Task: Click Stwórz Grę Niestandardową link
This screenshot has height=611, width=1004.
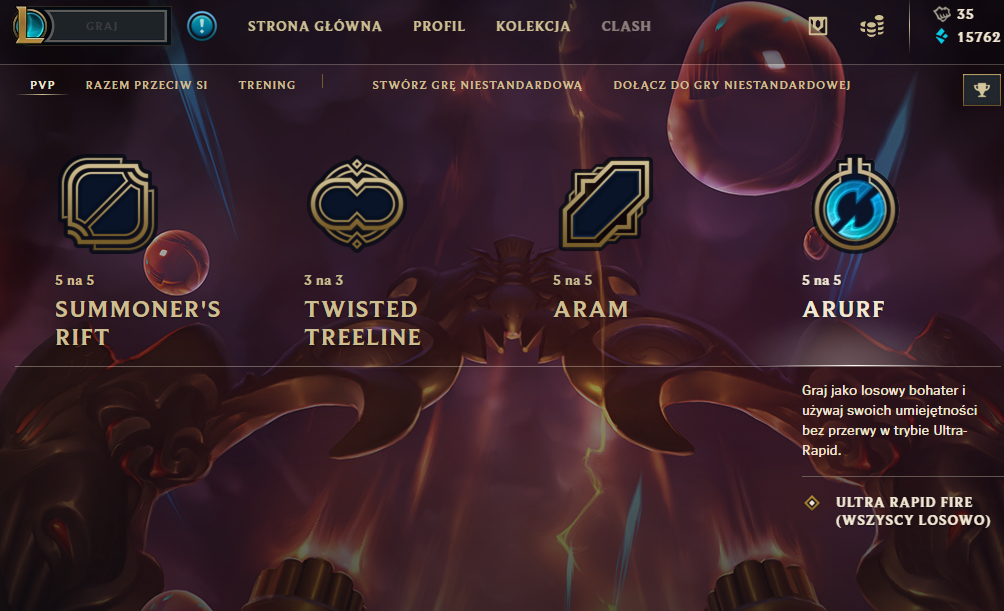Action: point(477,85)
